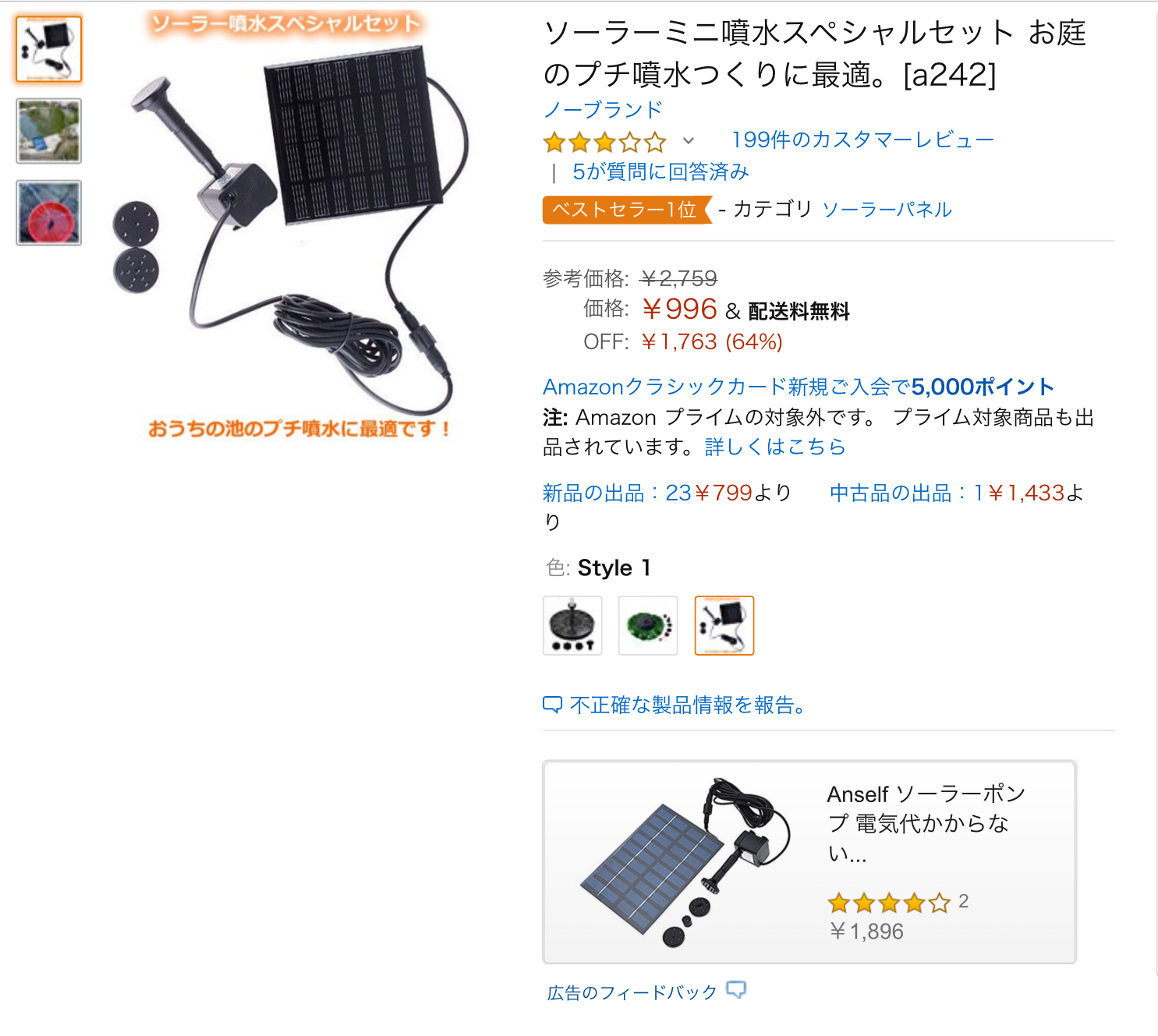Open the 5が質問に回答済み link
This screenshot has height=1036, width=1158.
660,171
